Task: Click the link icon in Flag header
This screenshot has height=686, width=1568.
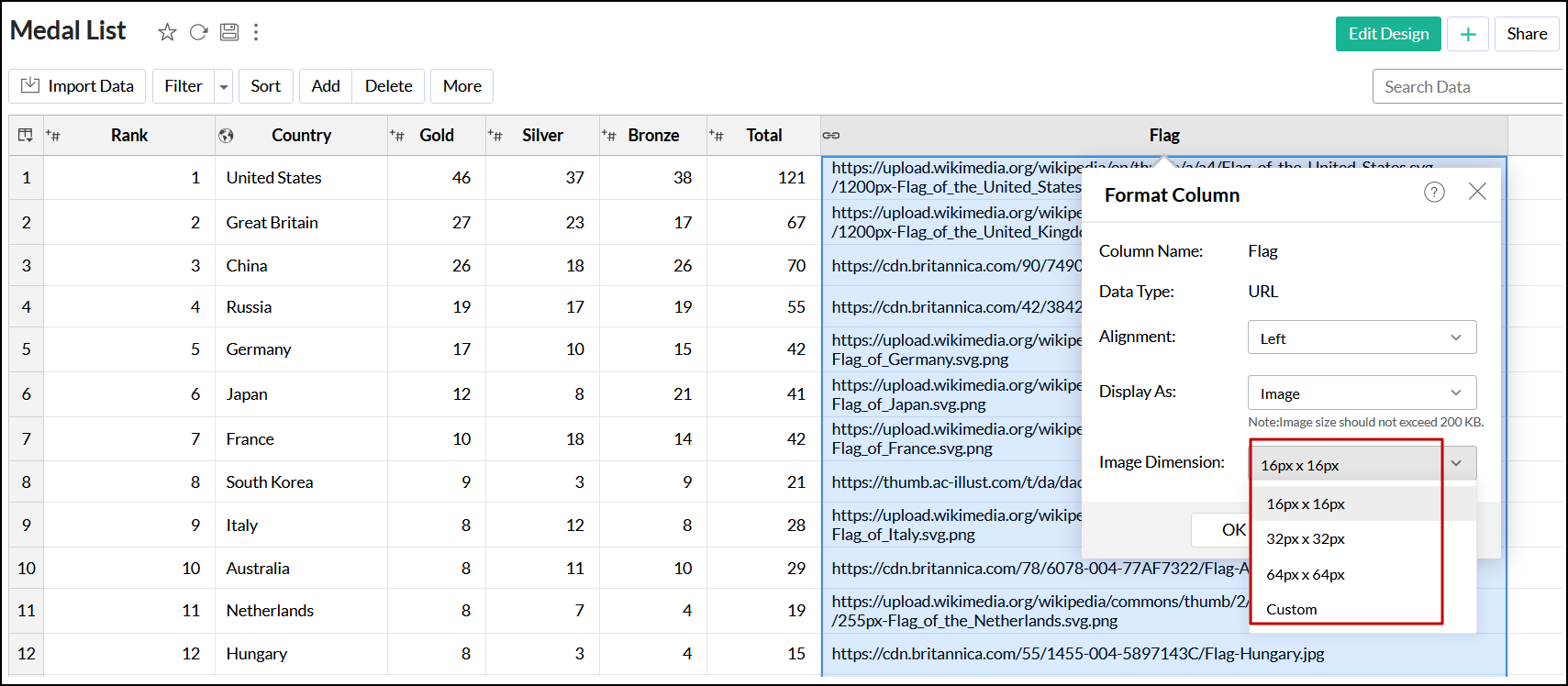Action: coord(831,136)
